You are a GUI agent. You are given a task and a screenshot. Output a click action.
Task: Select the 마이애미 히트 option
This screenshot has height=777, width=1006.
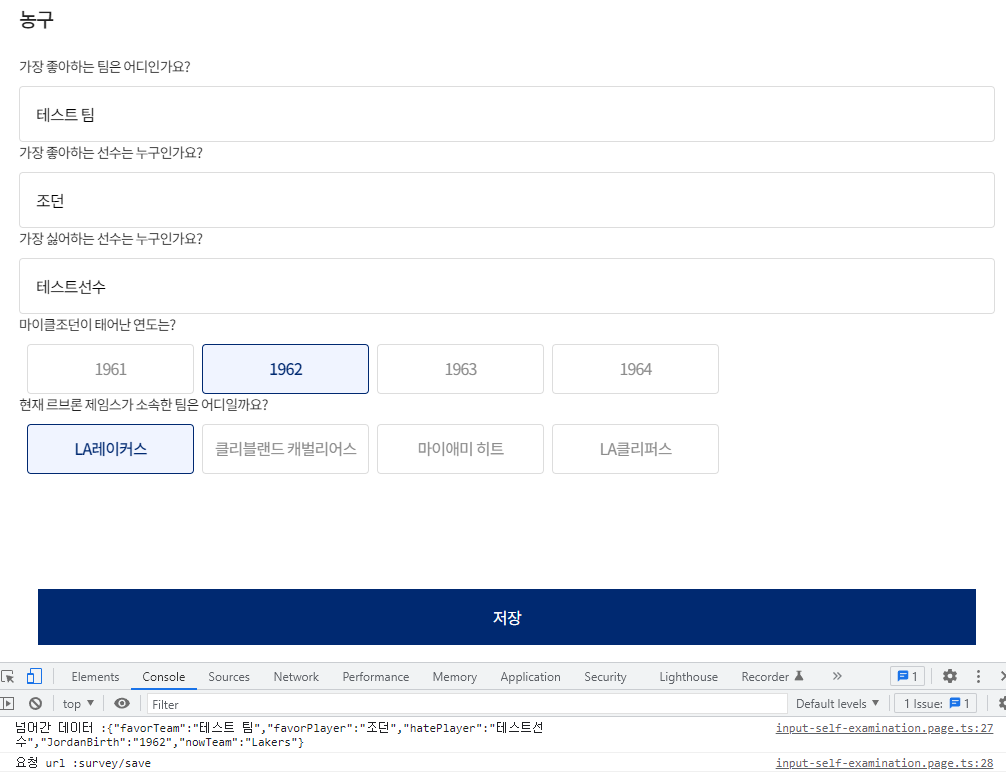pyautogui.click(x=461, y=449)
